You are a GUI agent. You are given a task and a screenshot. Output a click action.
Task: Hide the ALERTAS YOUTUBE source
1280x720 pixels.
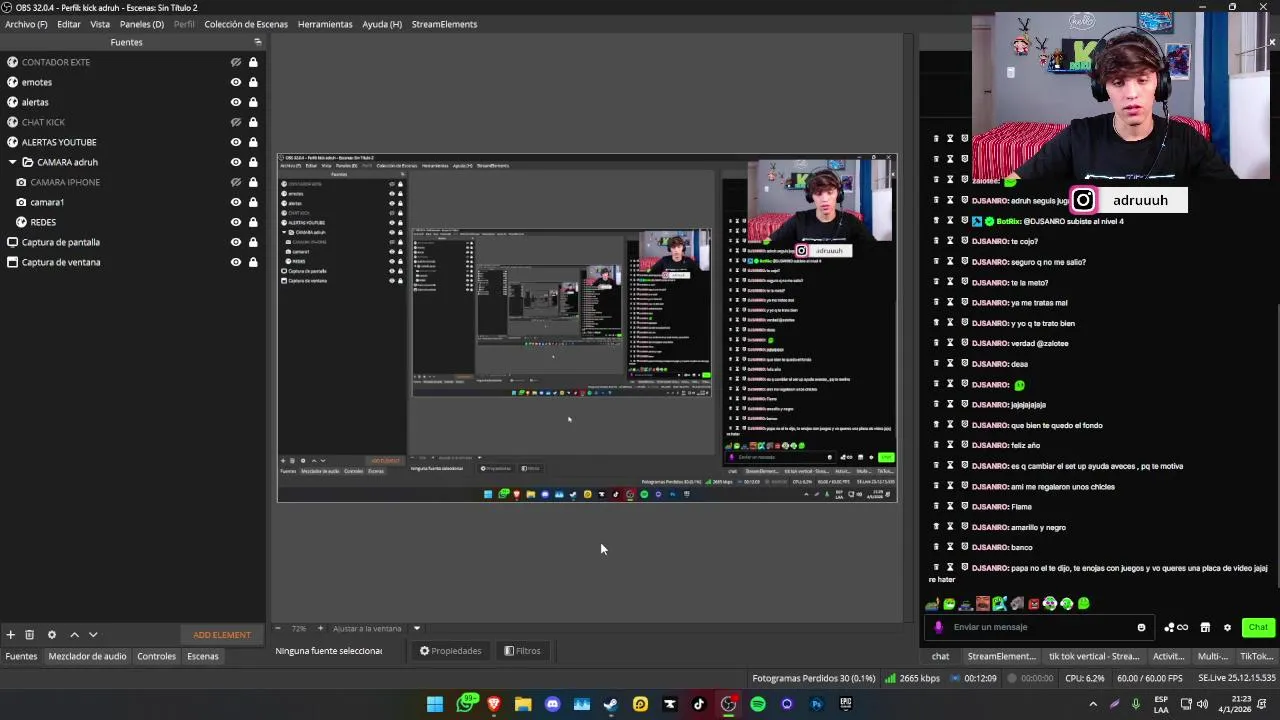[236, 142]
